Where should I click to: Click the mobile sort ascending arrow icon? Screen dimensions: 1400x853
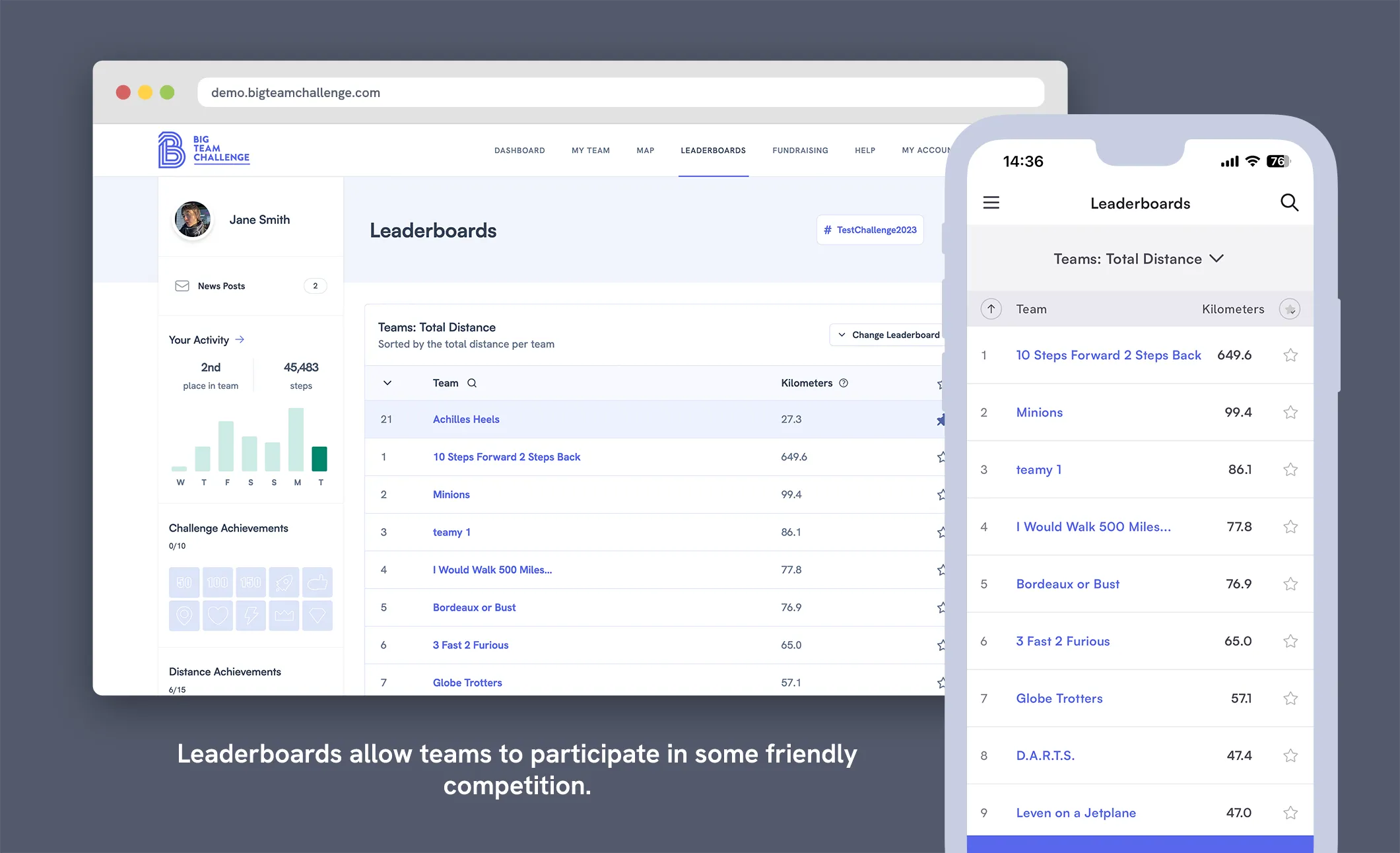click(991, 309)
